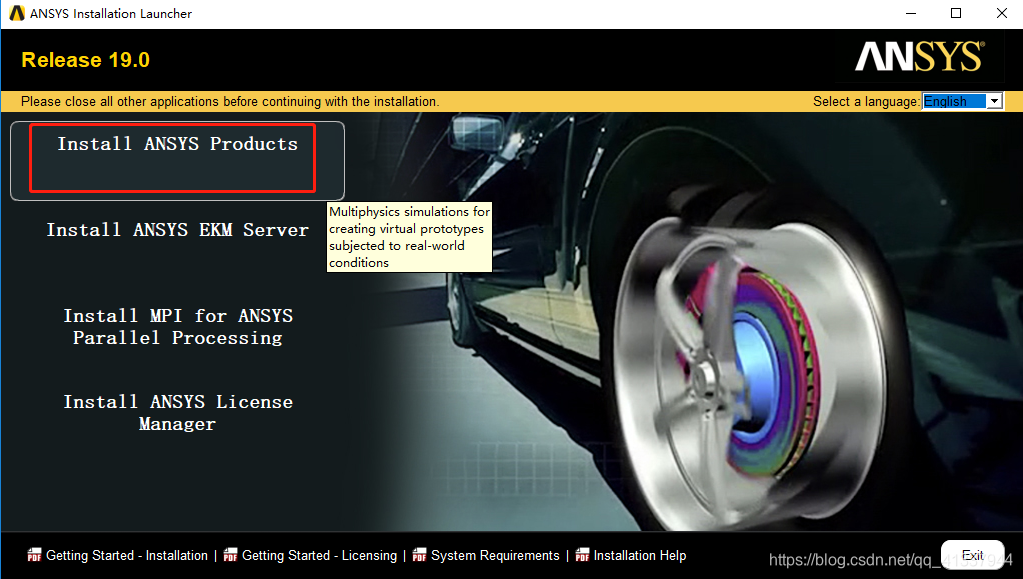Choose Install ANSYS EKM Server
Screen dimensions: 1023x579
click(177, 230)
